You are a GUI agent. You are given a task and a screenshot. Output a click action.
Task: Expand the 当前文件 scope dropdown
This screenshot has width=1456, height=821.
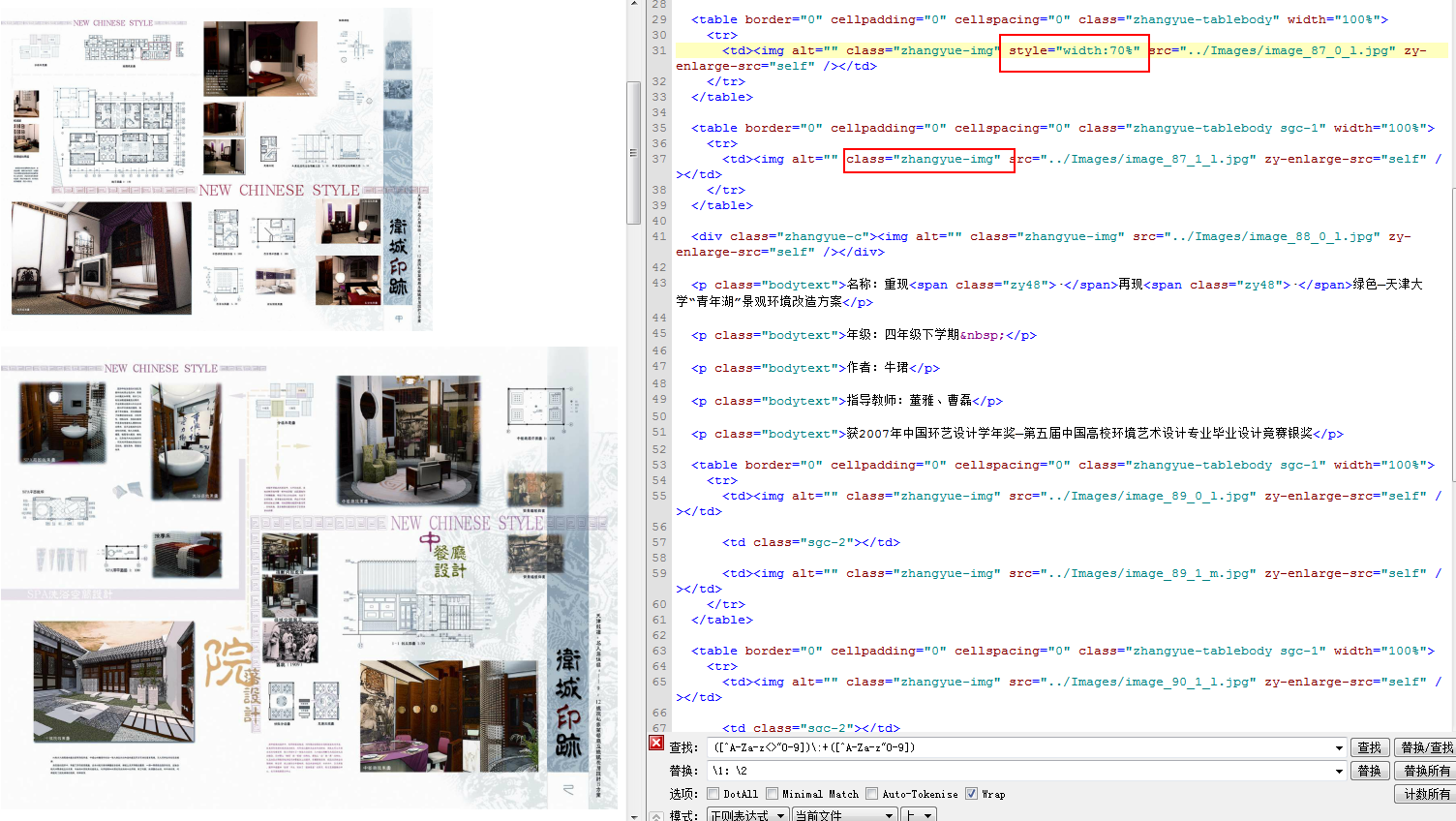pyautogui.click(x=889, y=815)
